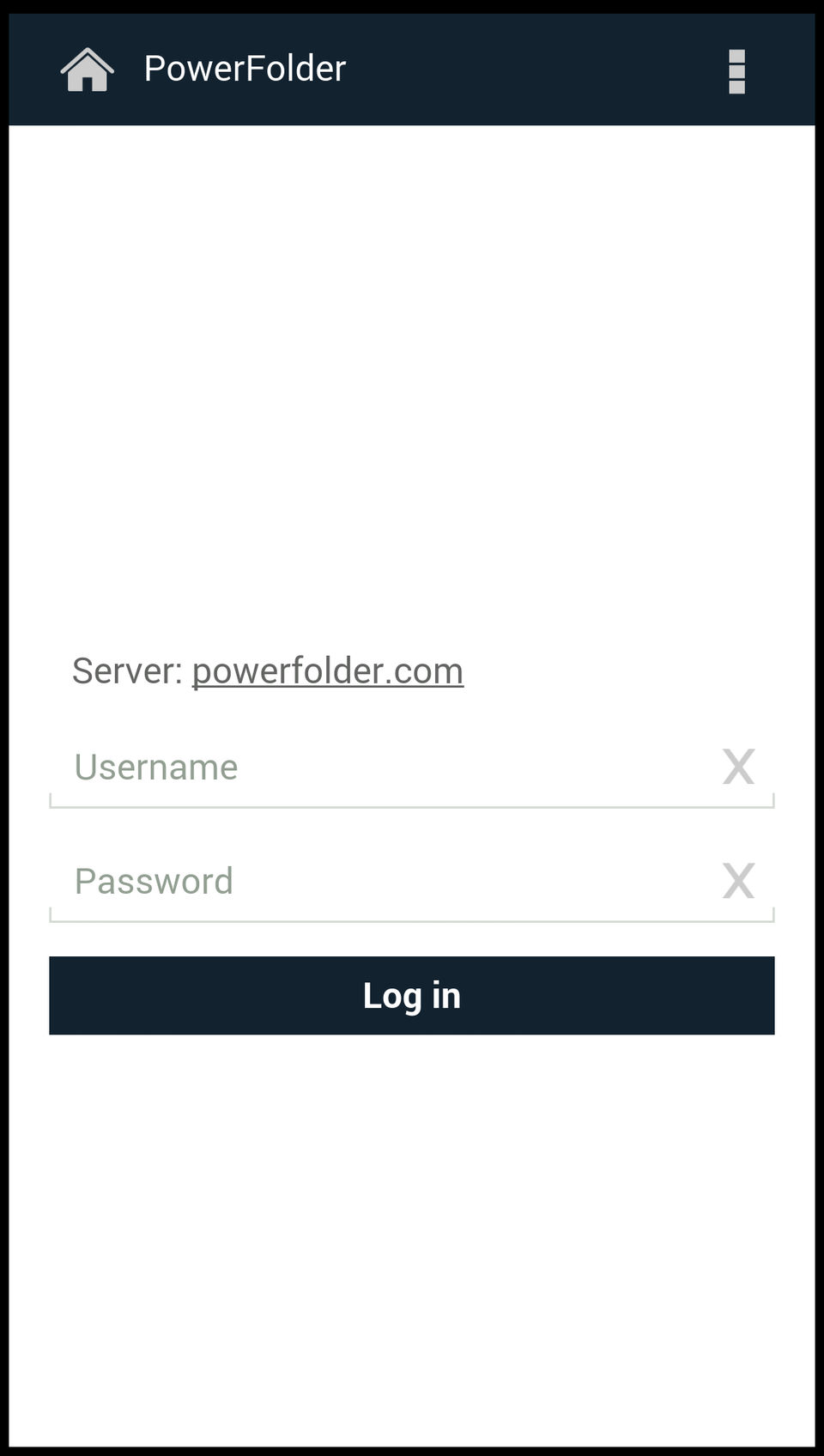The width and height of the screenshot is (824, 1456).
Task: Submit credentials with the Log in button
Action: click(x=412, y=996)
